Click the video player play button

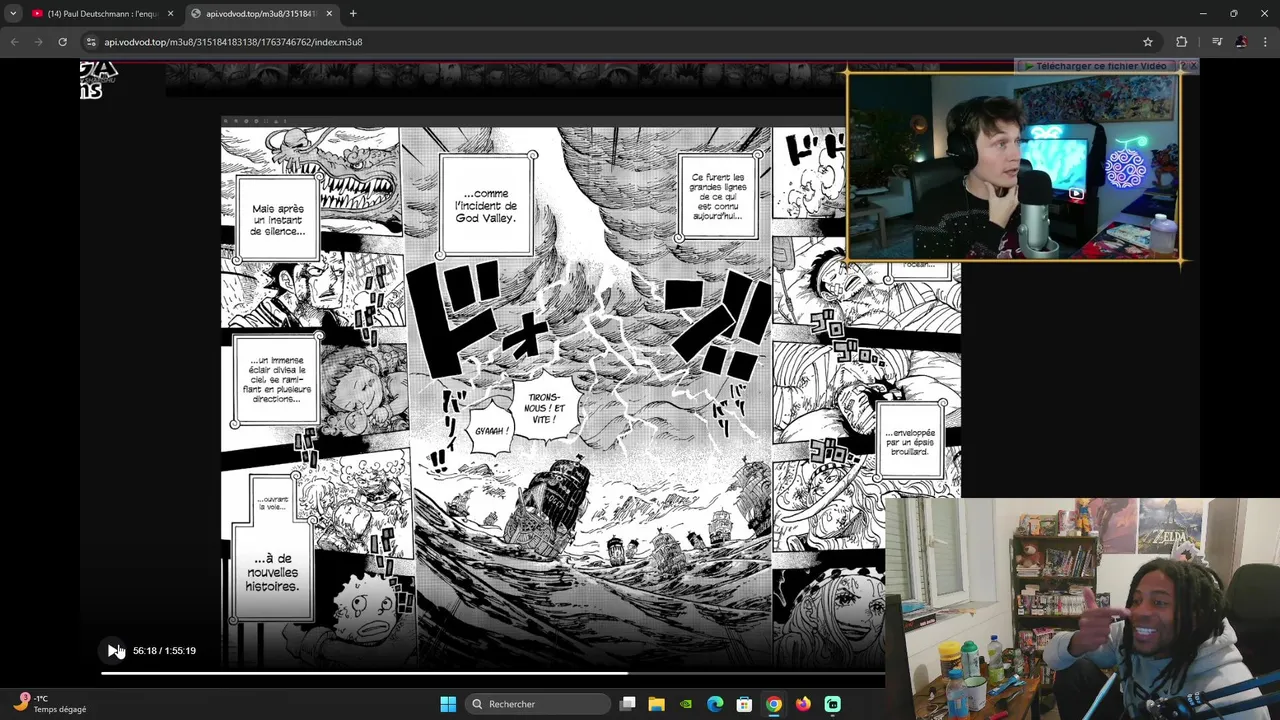tap(113, 651)
